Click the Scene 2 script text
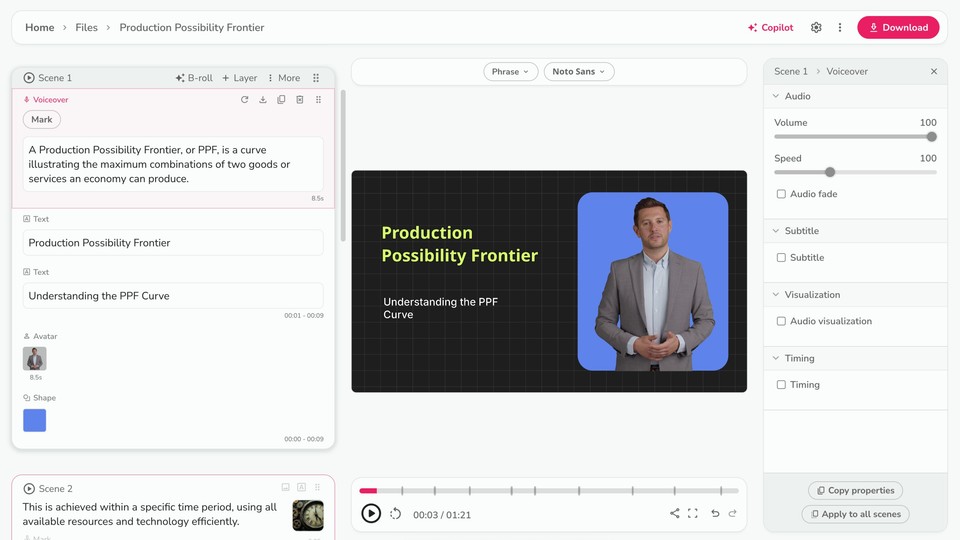 click(150, 514)
